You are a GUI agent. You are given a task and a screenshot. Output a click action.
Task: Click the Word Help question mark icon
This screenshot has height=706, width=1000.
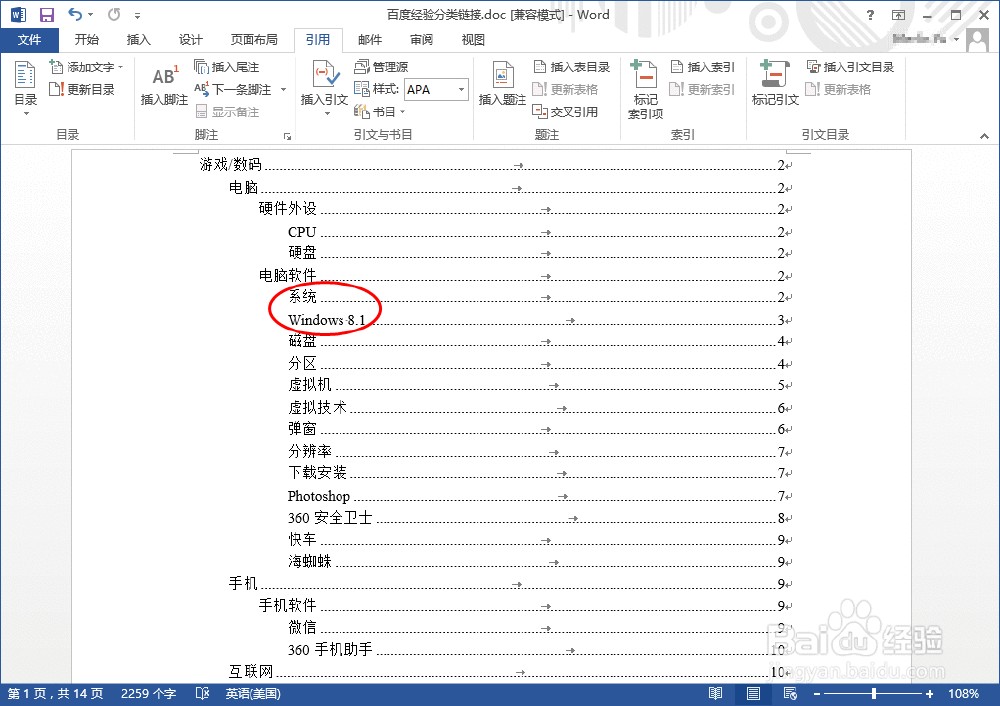click(x=871, y=15)
